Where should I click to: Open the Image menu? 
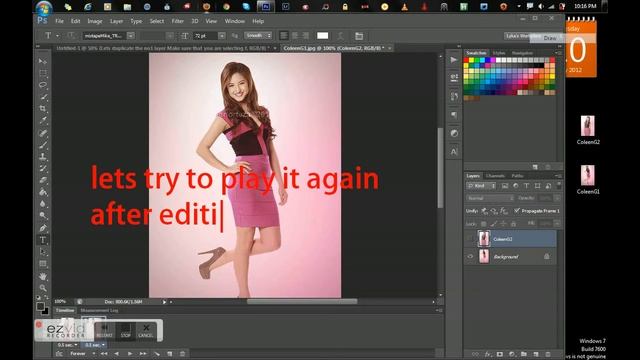95,21
